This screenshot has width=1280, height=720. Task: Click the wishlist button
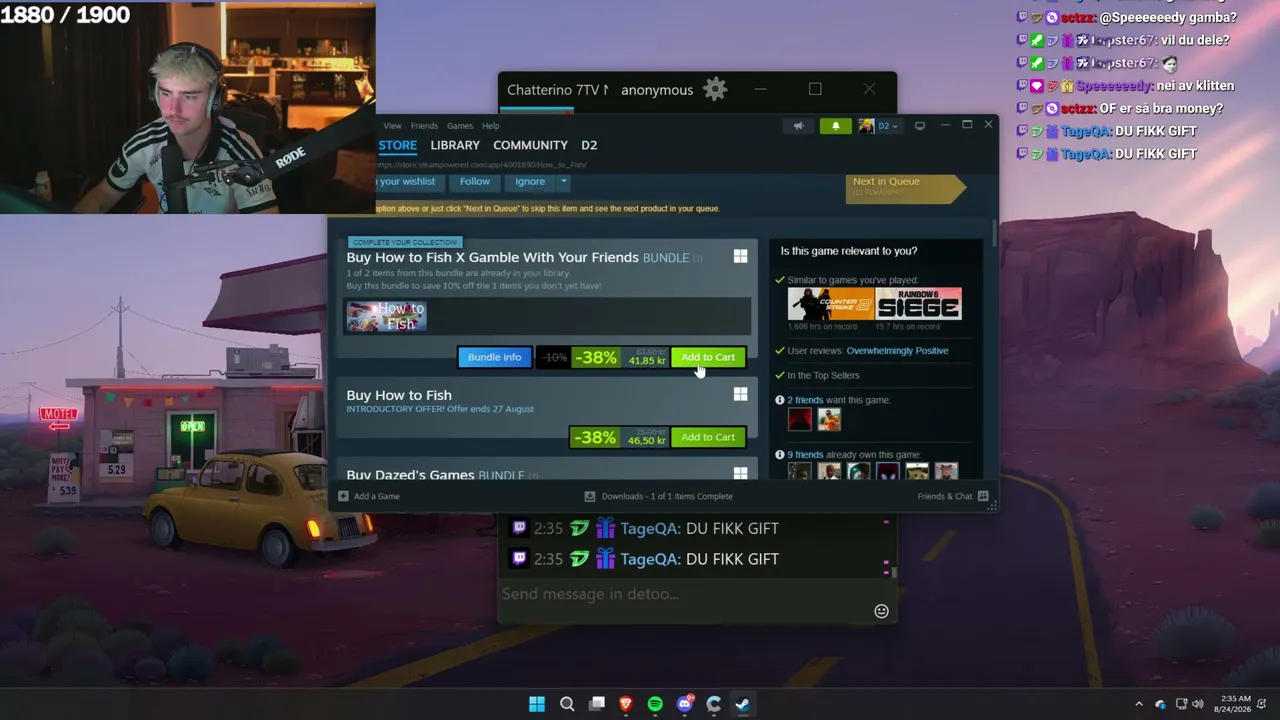point(410,182)
